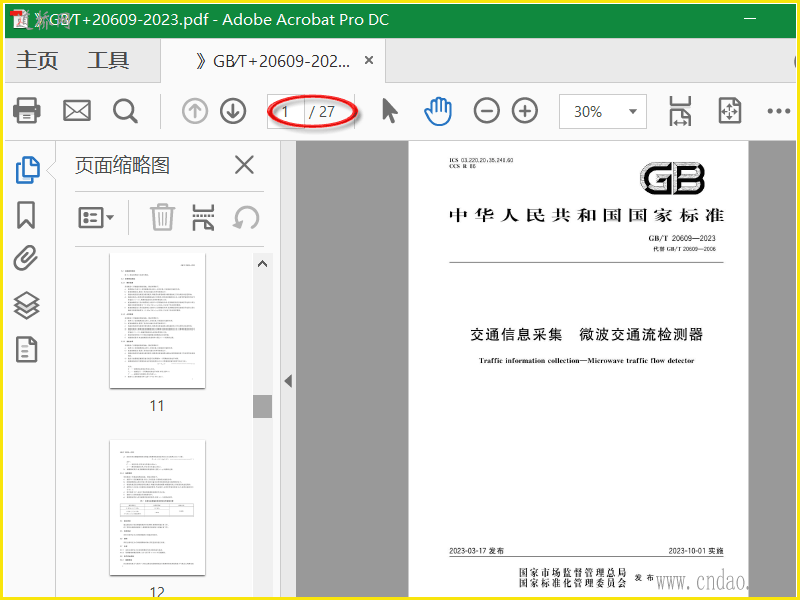Open the 主页 tab

tap(37, 61)
